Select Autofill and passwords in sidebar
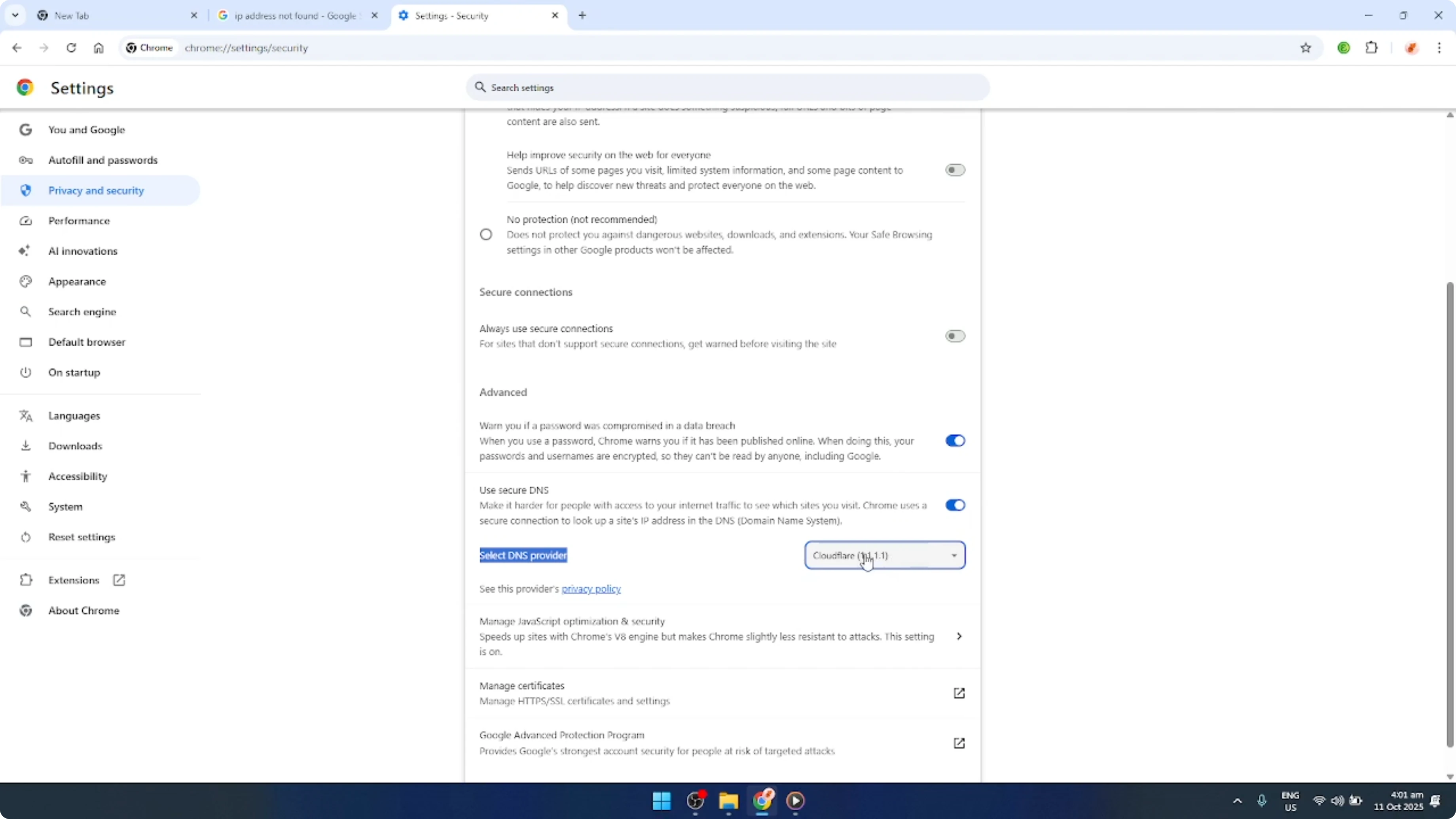This screenshot has width=1456, height=819. coord(102,160)
